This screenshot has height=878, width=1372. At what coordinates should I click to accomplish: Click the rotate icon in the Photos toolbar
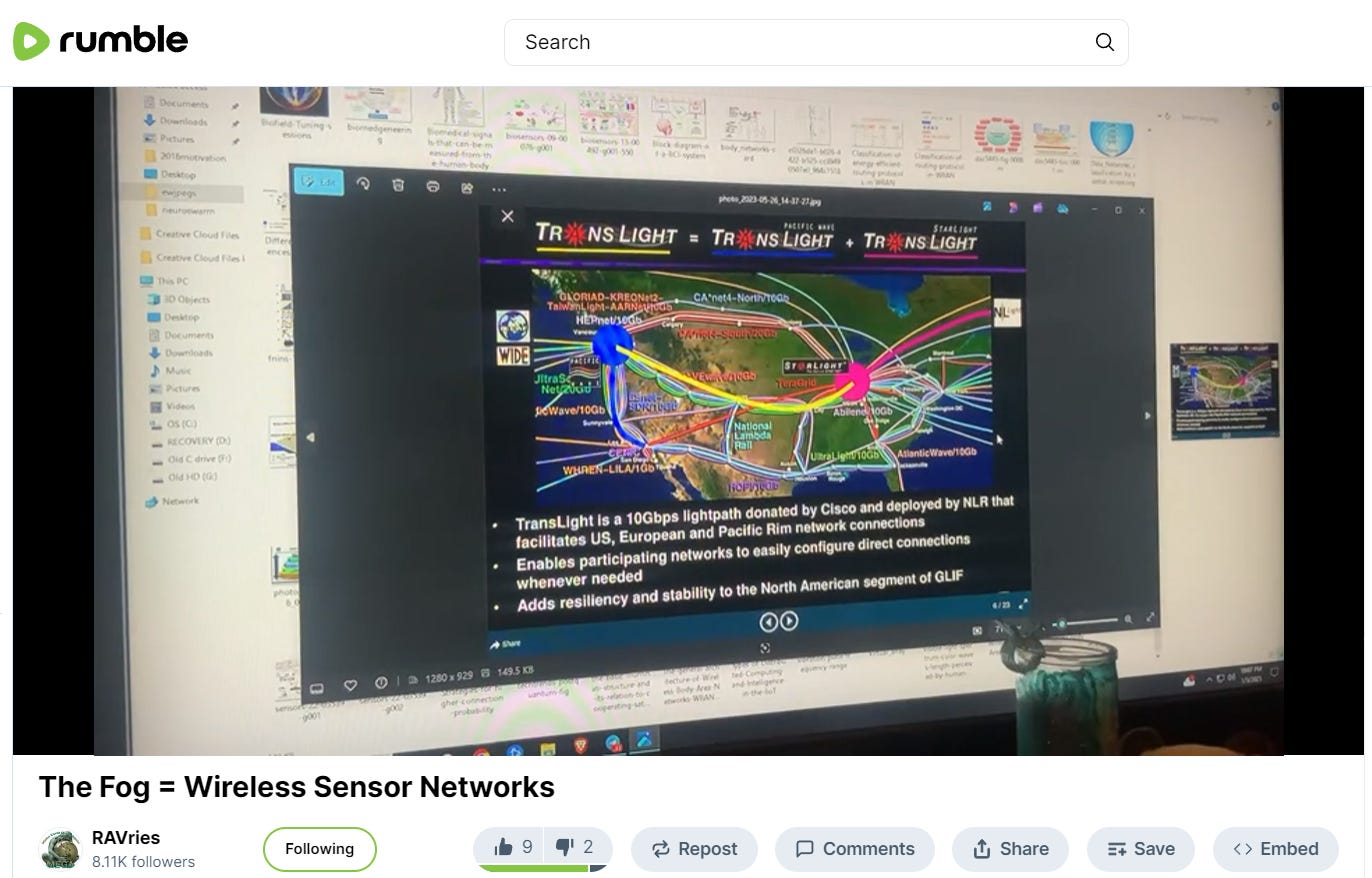tap(363, 184)
